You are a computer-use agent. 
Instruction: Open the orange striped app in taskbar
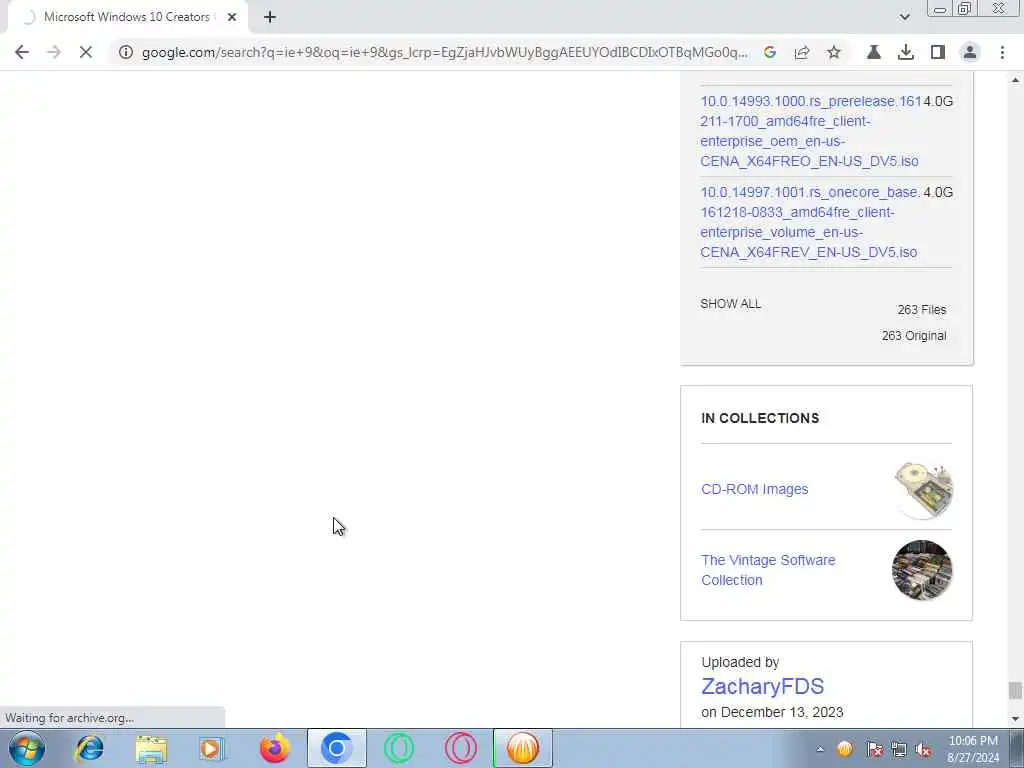(x=522, y=748)
